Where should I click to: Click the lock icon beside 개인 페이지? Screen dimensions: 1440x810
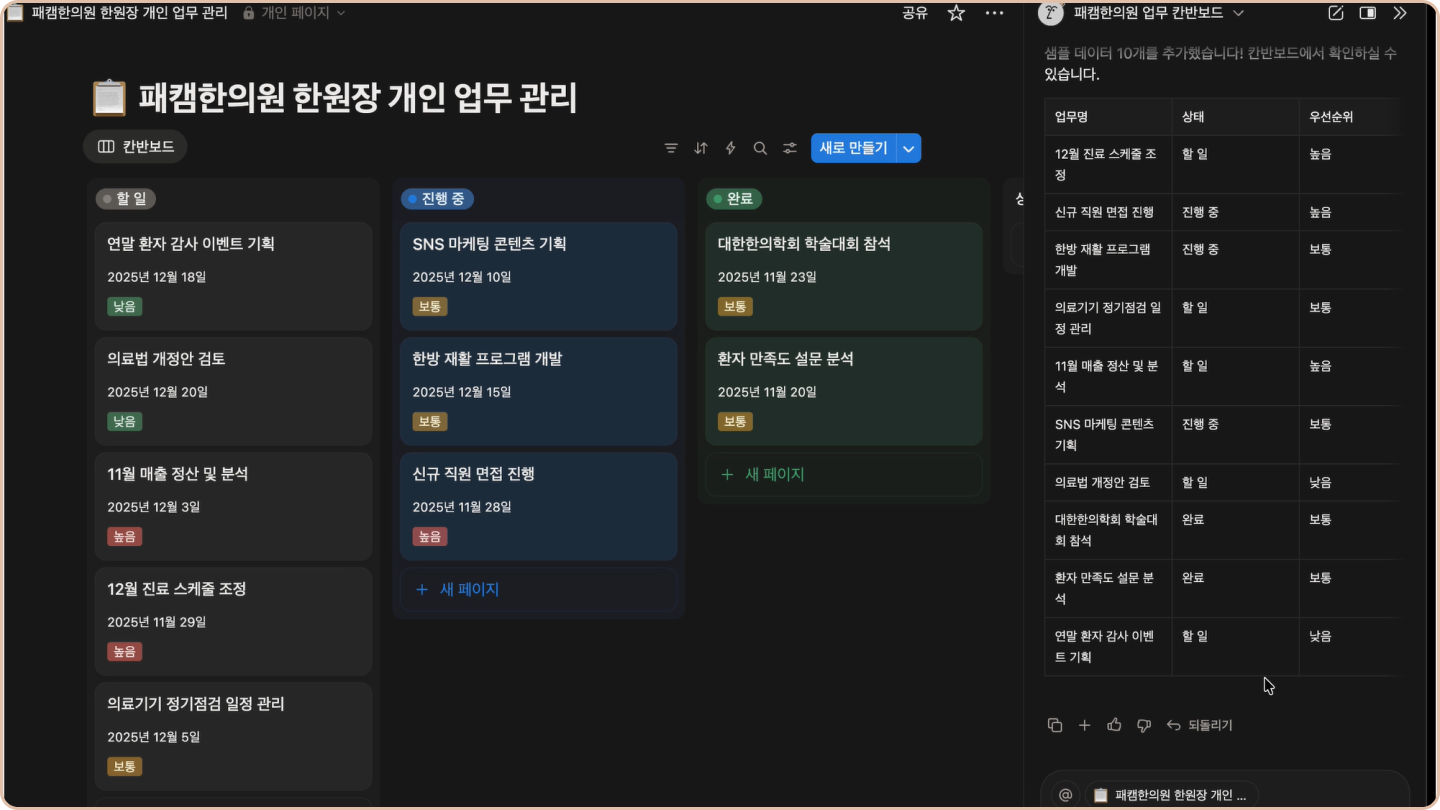coord(249,13)
